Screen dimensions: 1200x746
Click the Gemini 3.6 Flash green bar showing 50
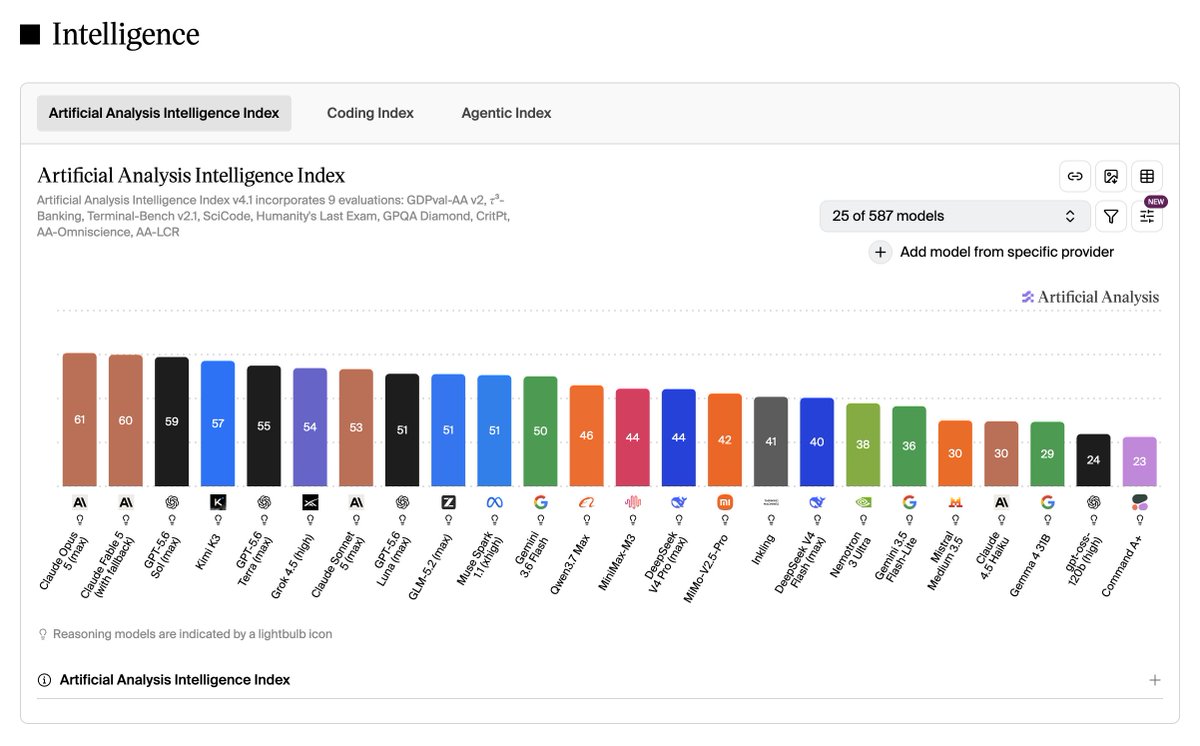coord(540,432)
